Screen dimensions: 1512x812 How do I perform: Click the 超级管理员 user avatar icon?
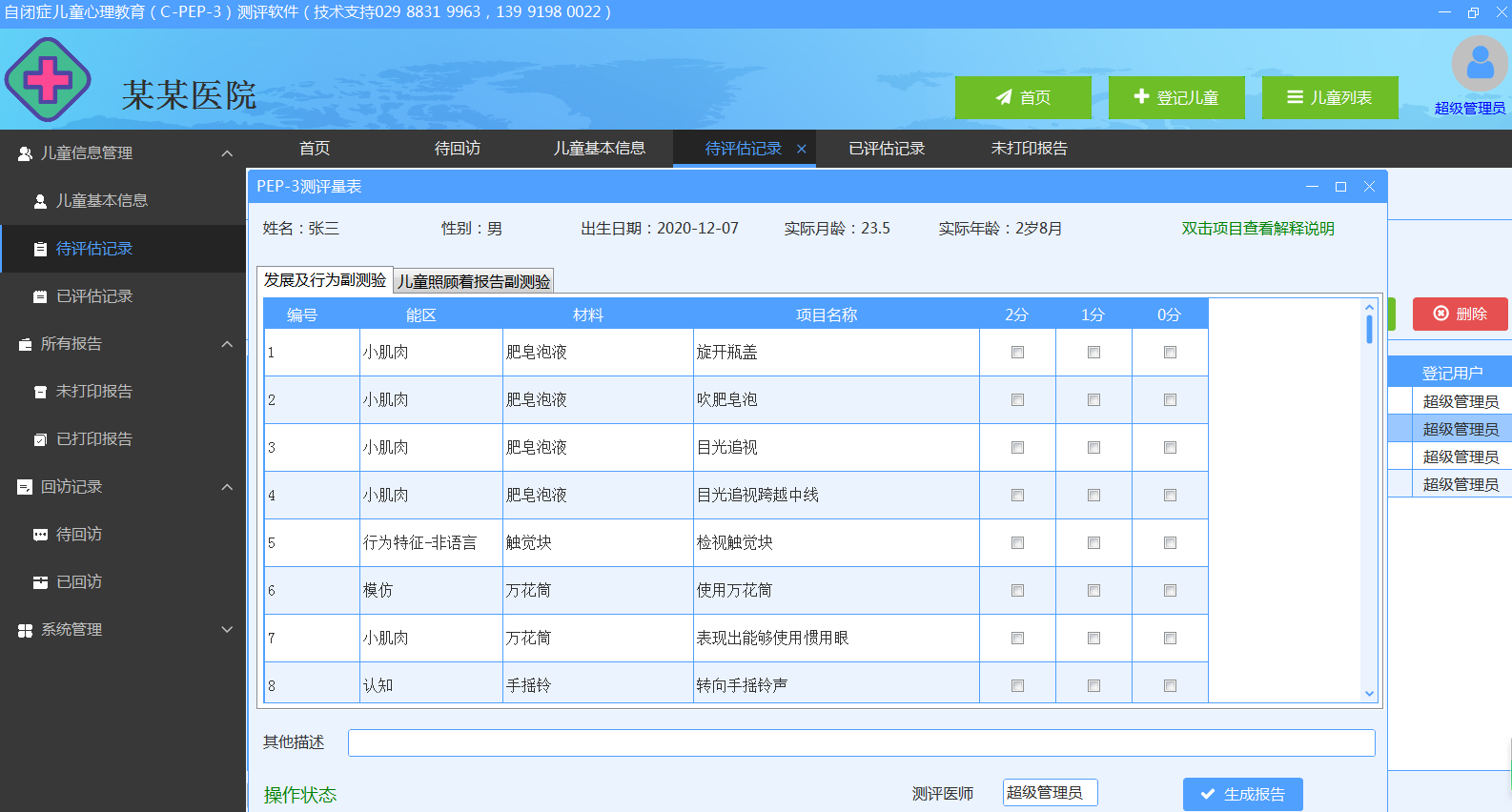(1479, 65)
